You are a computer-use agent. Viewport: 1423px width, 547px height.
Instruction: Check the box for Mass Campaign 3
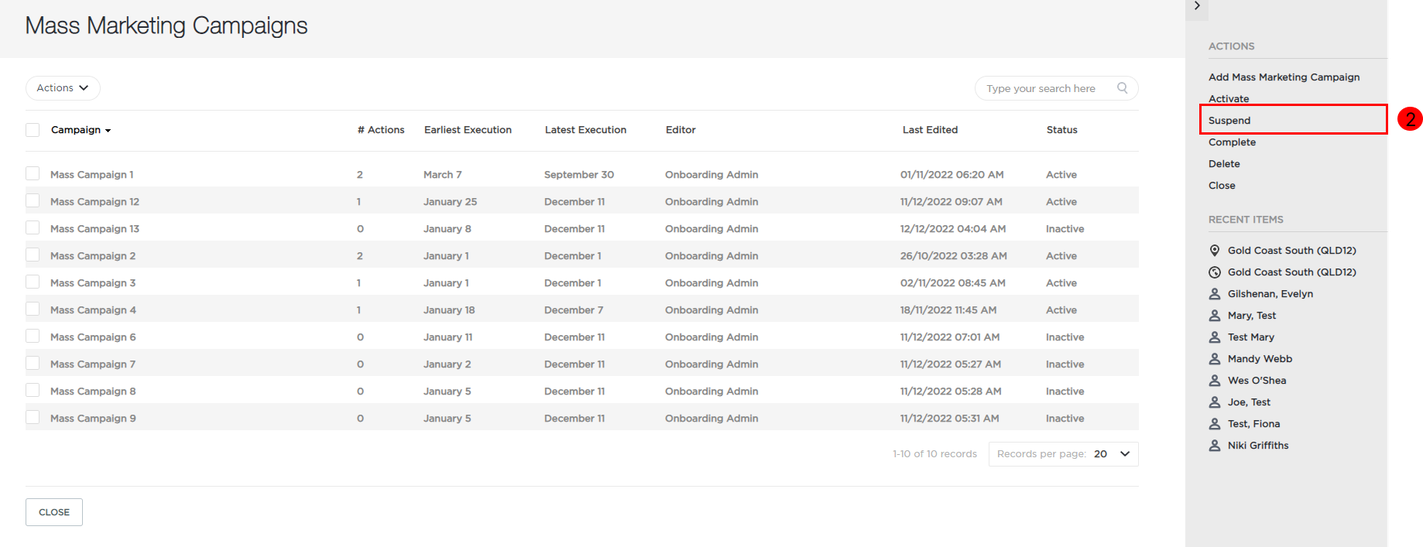33,282
